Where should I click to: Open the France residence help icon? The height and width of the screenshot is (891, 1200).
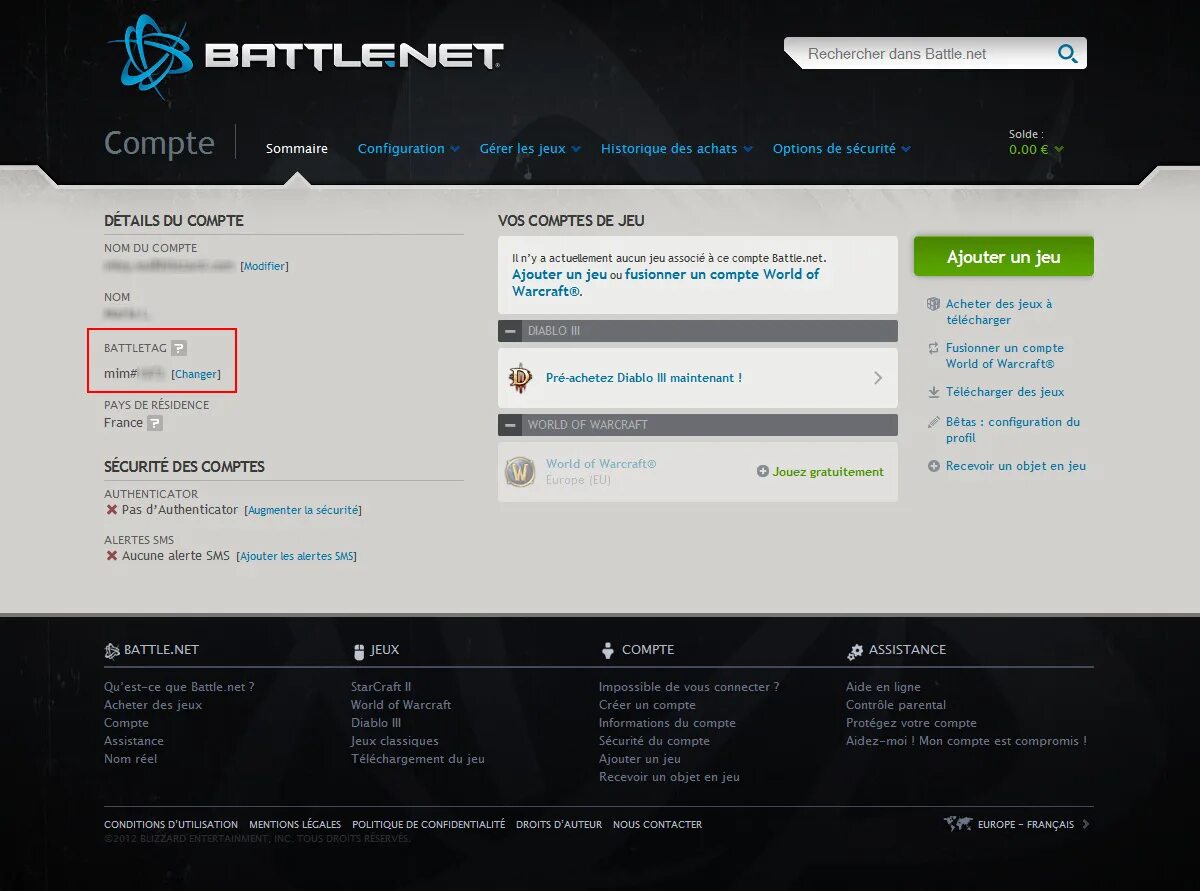coord(155,423)
